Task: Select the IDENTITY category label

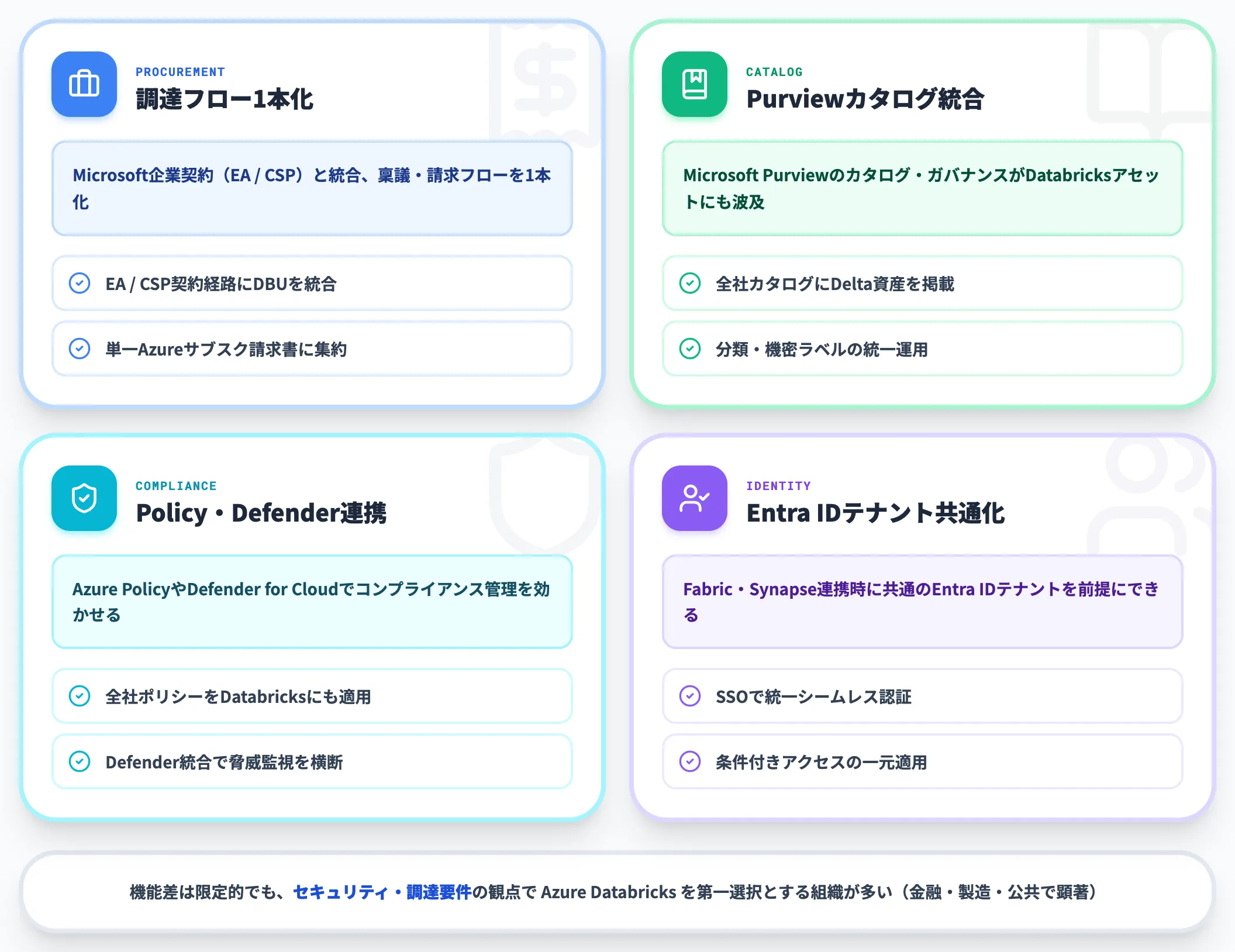Action: pyautogui.click(x=778, y=486)
